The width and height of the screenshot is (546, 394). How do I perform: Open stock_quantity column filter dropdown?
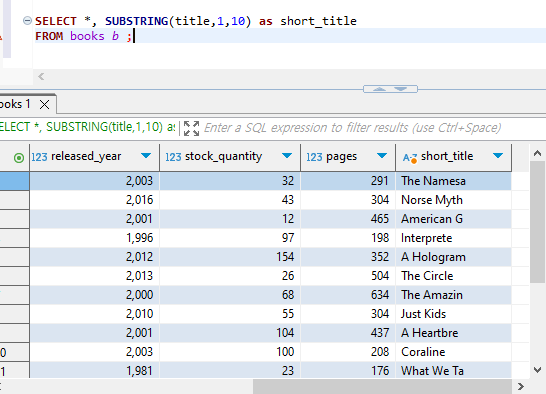287,156
